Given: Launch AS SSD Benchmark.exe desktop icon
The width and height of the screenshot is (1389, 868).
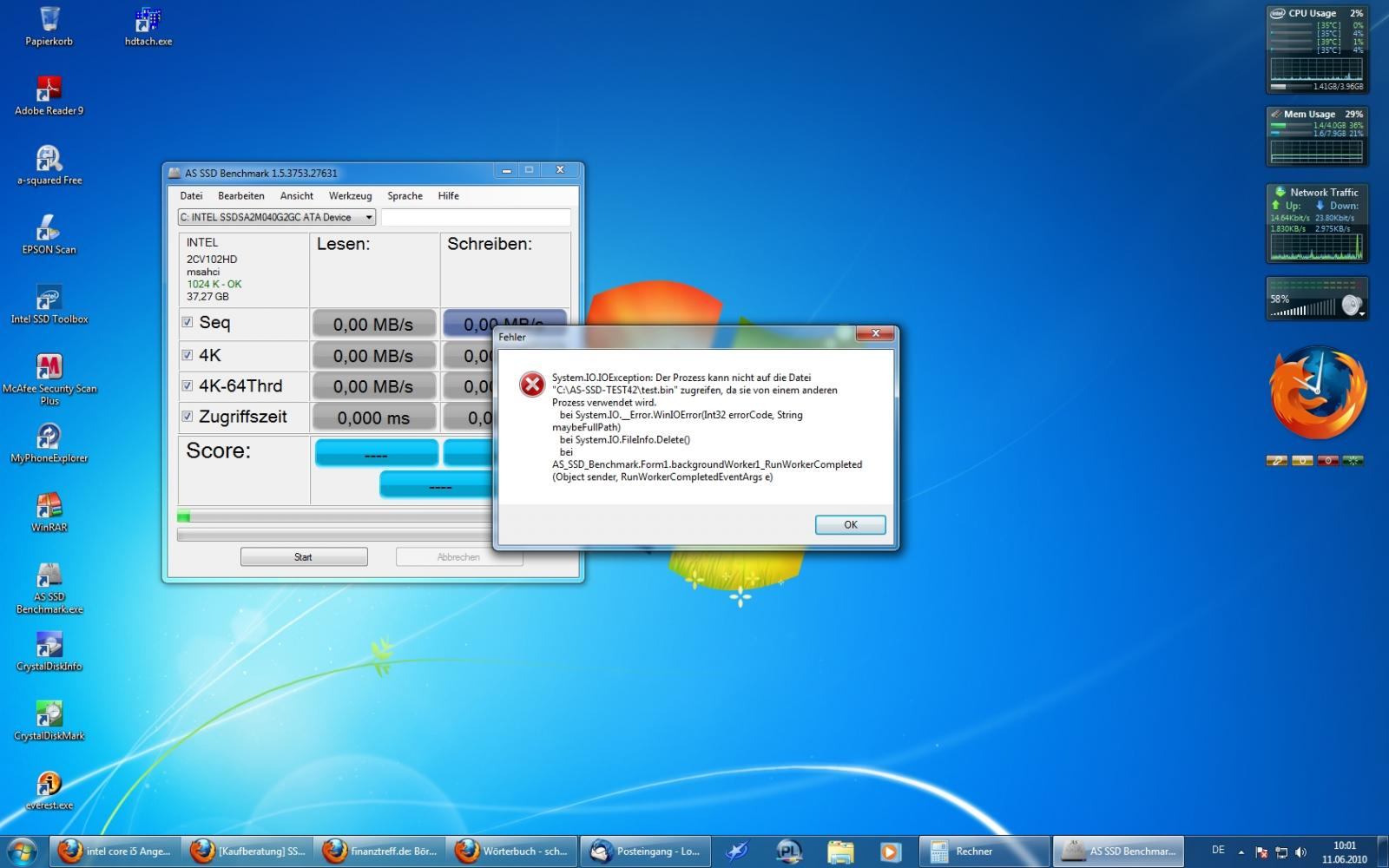Looking at the screenshot, I should 49,588.
